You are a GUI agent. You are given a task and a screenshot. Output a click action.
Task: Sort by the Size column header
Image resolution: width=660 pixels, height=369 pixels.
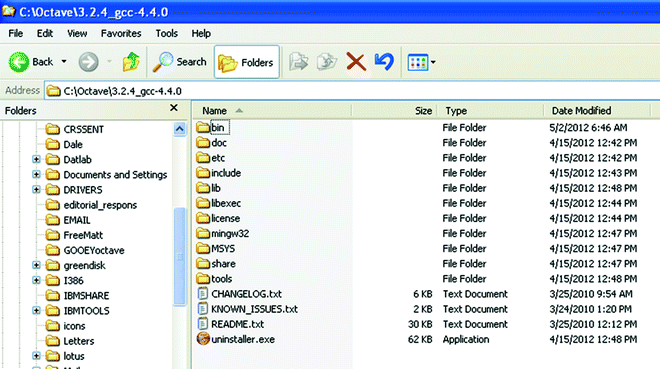394,111
